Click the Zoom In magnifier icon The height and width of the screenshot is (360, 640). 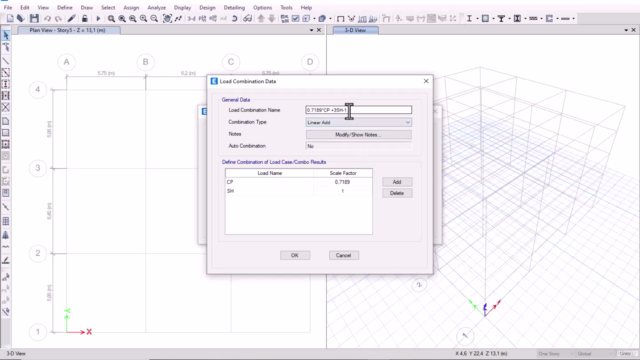(143, 18)
